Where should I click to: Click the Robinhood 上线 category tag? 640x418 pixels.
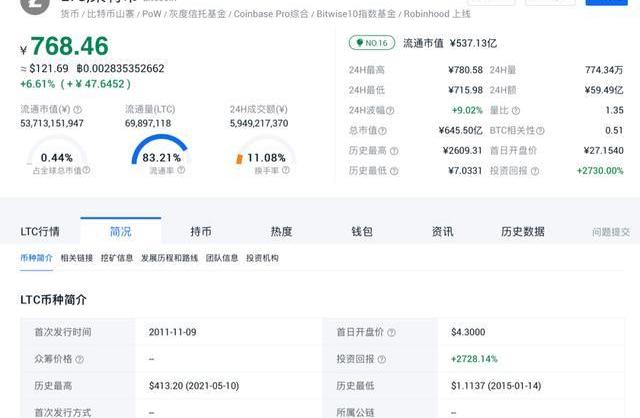click(437, 14)
